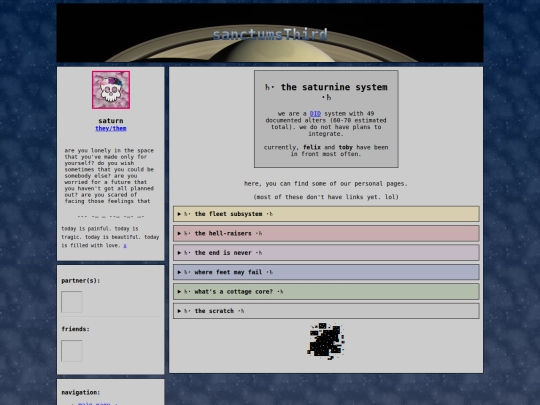Expand where feet may fail section
Image resolution: width=540 pixels, height=405 pixels.
click(326, 272)
